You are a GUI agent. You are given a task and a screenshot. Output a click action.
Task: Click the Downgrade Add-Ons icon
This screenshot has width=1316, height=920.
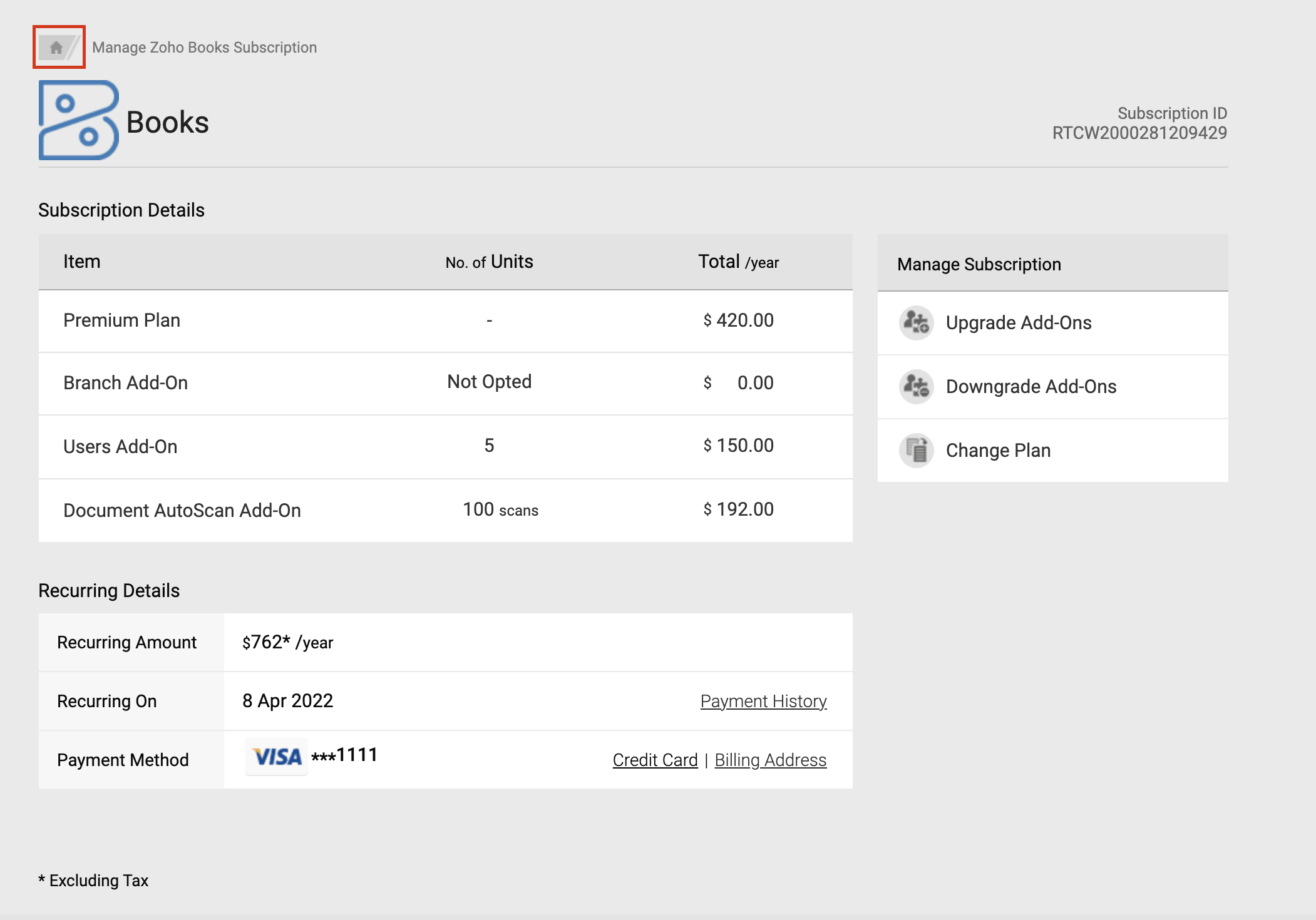pyautogui.click(x=916, y=387)
